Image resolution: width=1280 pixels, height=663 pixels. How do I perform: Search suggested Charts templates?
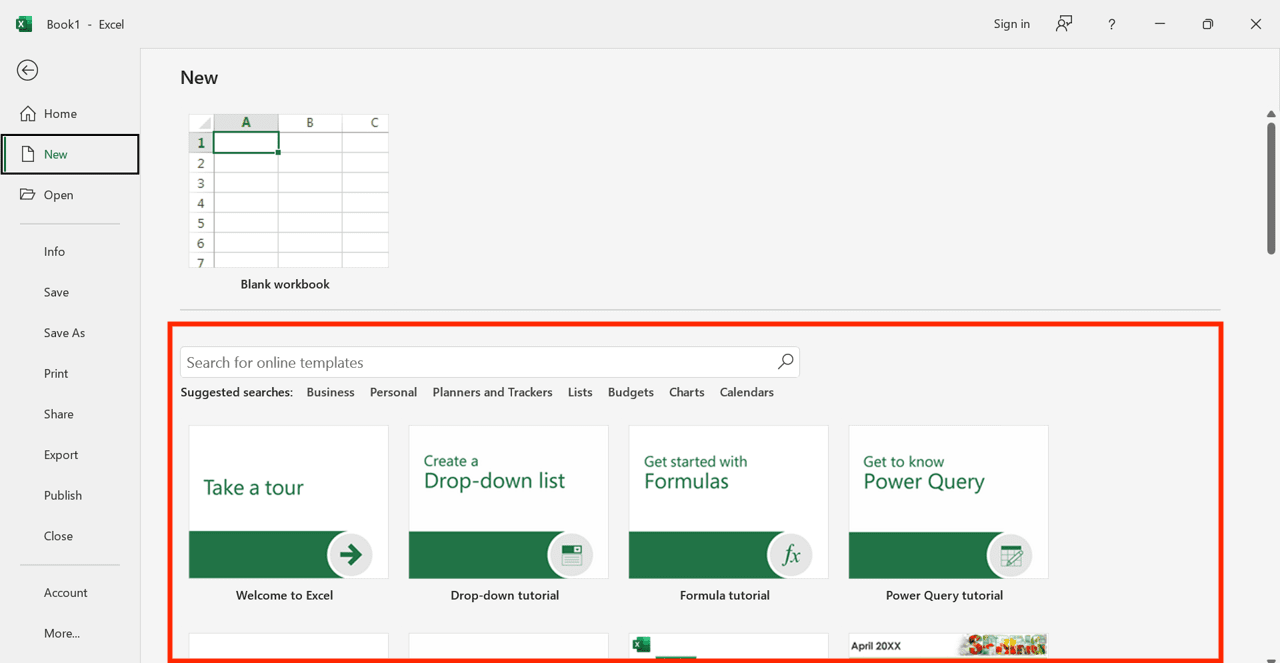pyautogui.click(x=686, y=392)
